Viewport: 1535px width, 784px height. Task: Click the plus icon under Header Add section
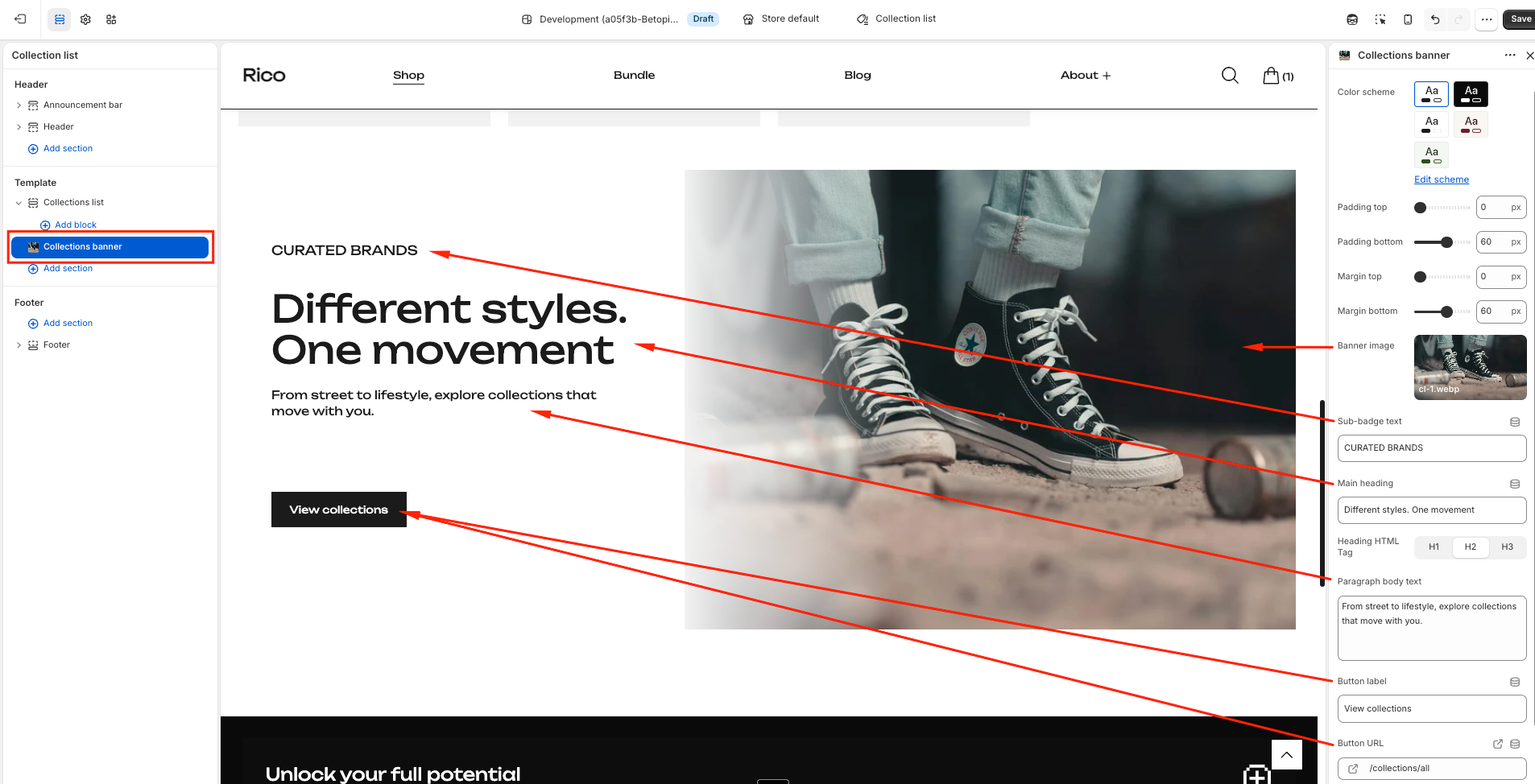[x=33, y=149]
